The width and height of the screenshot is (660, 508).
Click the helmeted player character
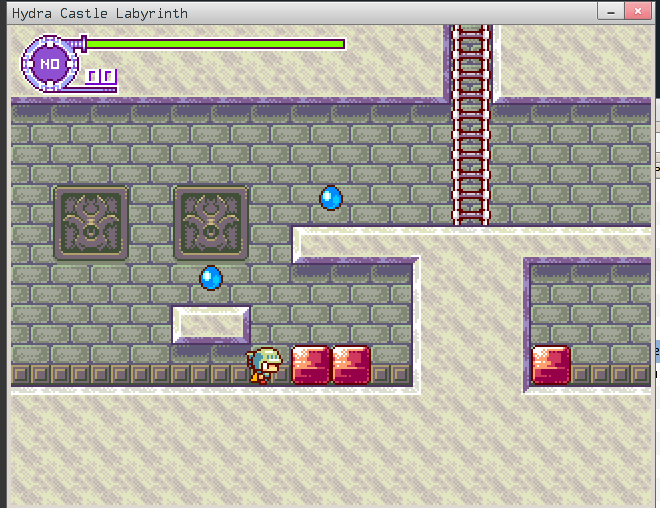pos(266,365)
